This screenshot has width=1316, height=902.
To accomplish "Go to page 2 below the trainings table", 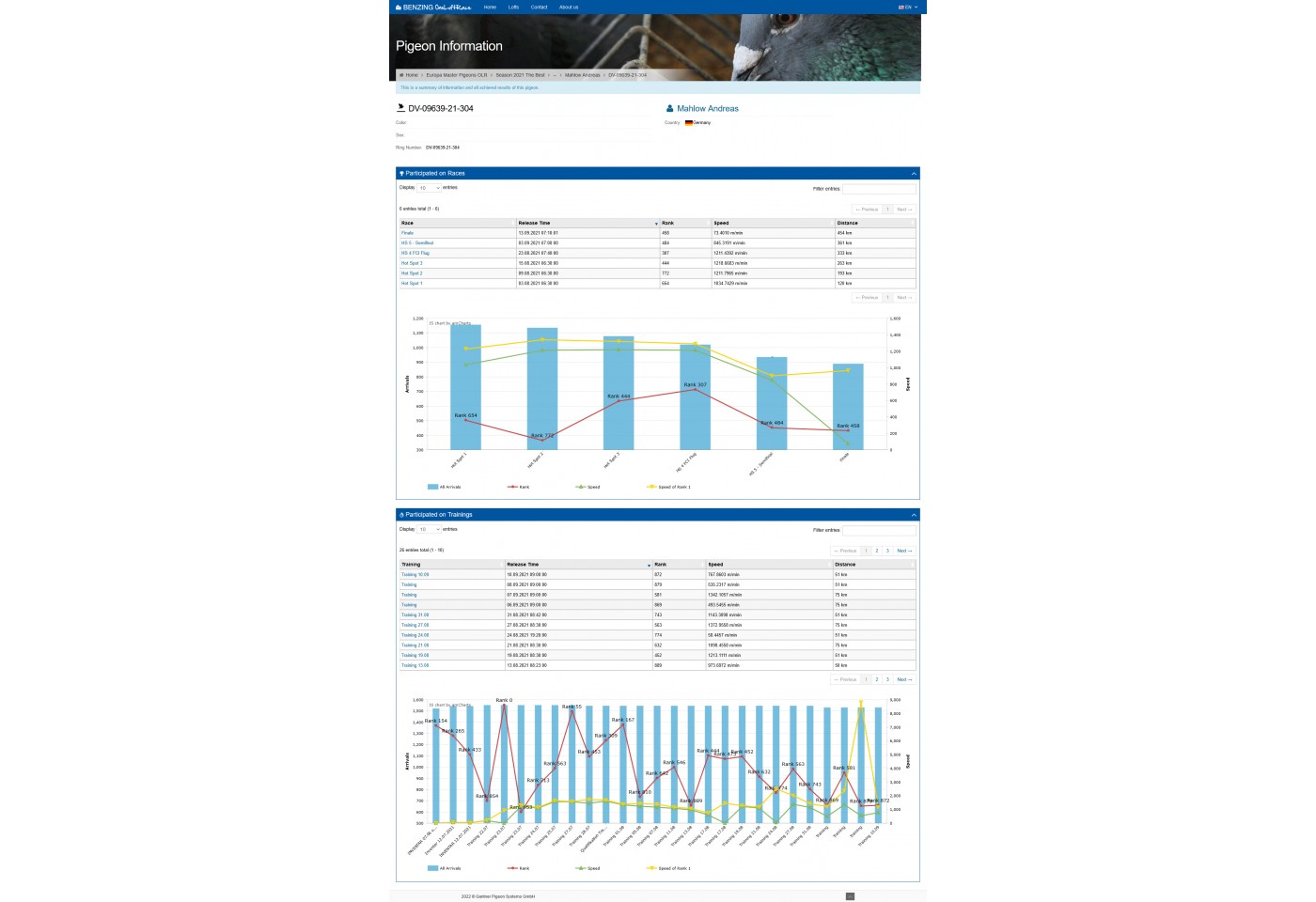I will (877, 679).
